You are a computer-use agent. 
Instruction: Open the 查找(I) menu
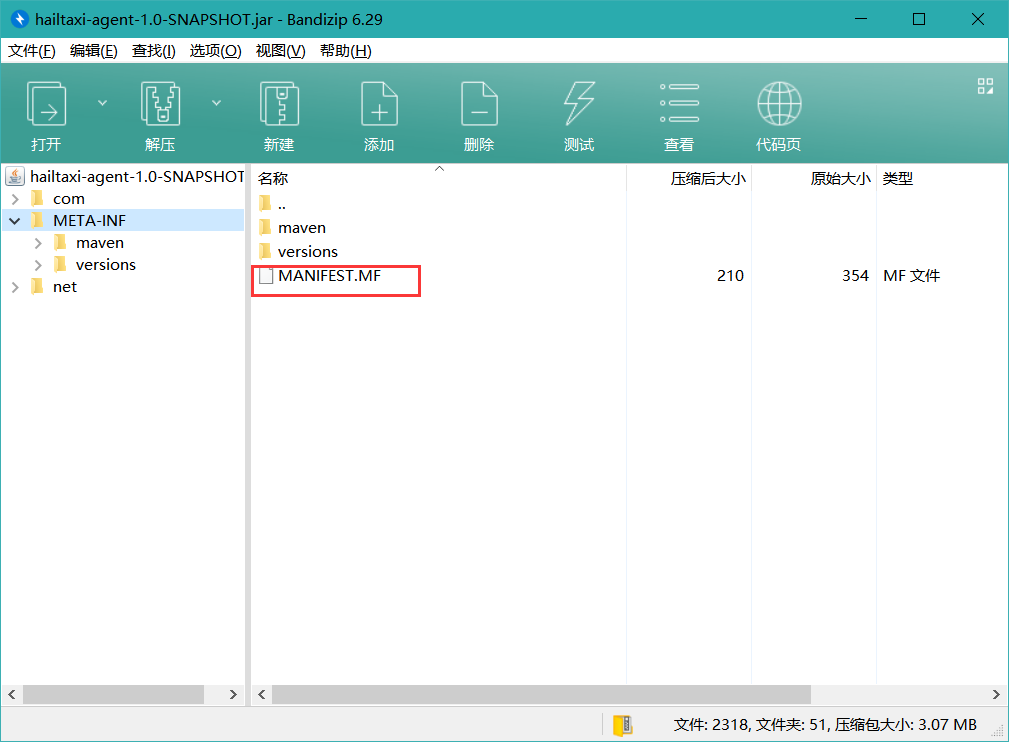coord(153,51)
